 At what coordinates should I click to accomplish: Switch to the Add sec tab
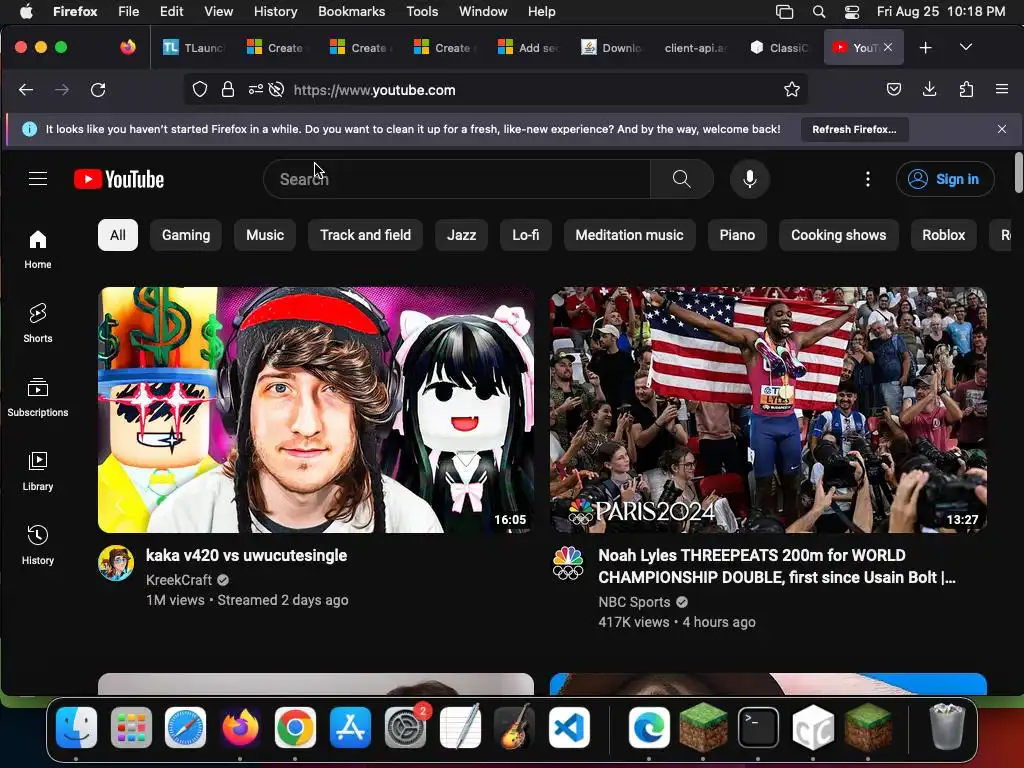click(x=528, y=48)
